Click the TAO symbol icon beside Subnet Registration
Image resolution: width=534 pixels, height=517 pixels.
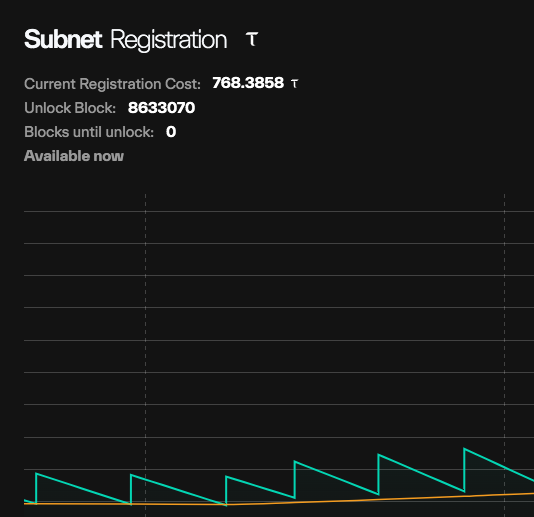(252, 39)
